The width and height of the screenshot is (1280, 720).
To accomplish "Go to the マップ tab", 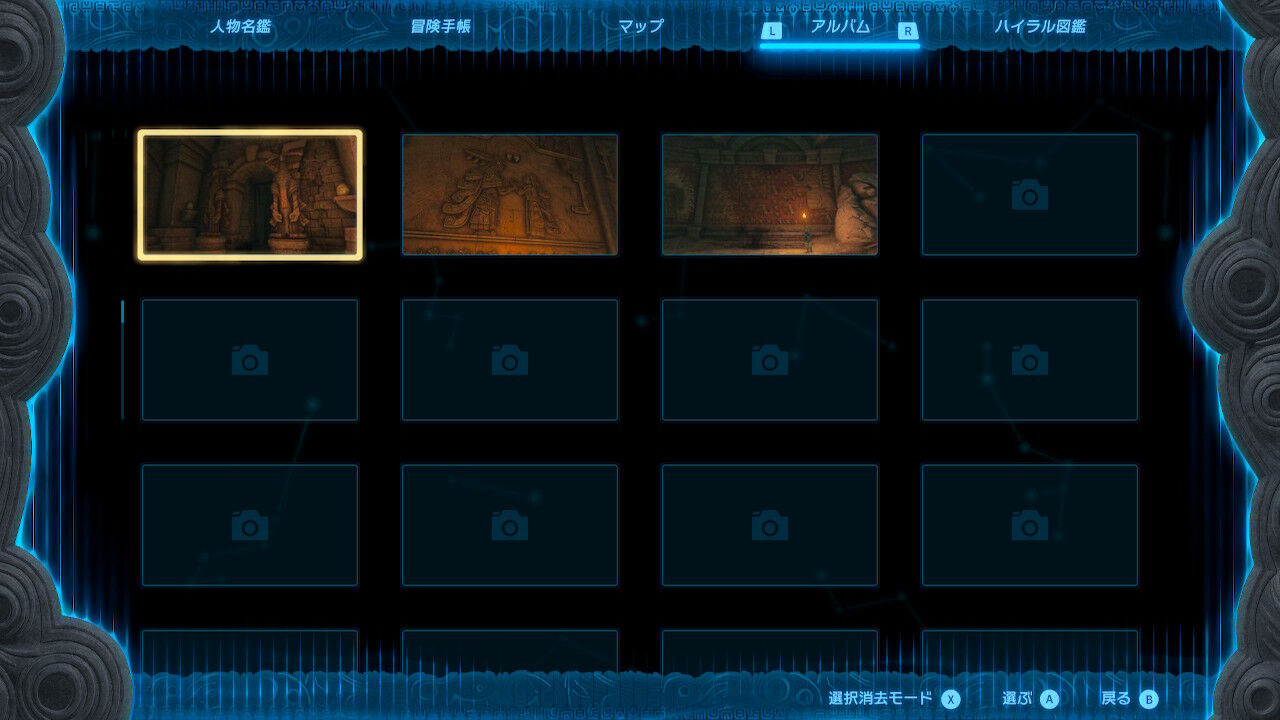I will (x=641, y=26).
